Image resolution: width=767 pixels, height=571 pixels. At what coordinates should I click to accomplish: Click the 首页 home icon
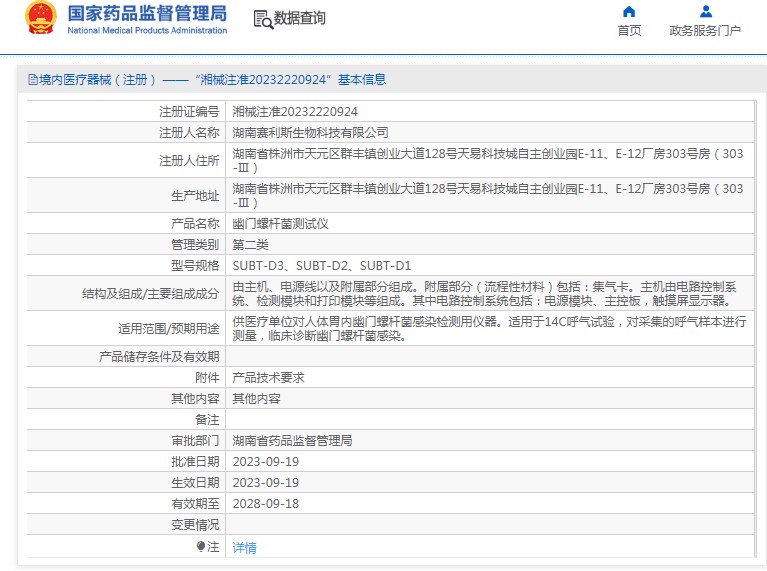point(629,11)
